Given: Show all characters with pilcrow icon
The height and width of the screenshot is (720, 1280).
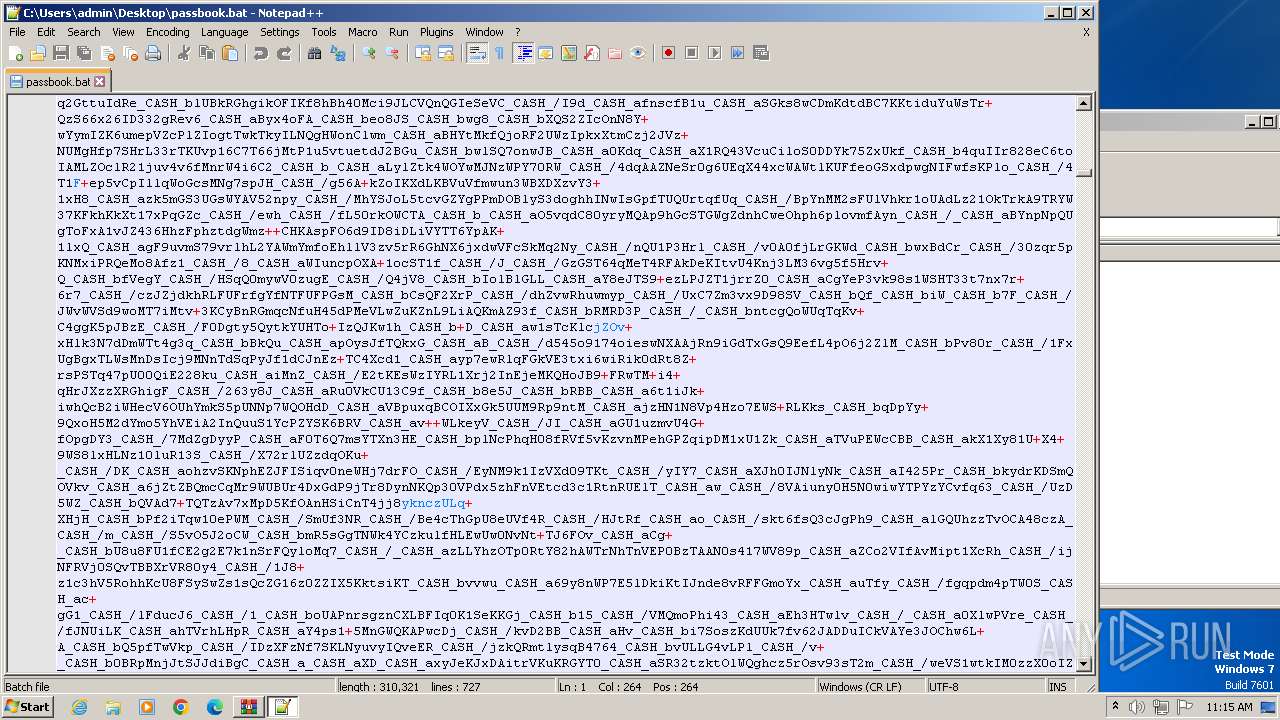Looking at the screenshot, I should (500, 53).
